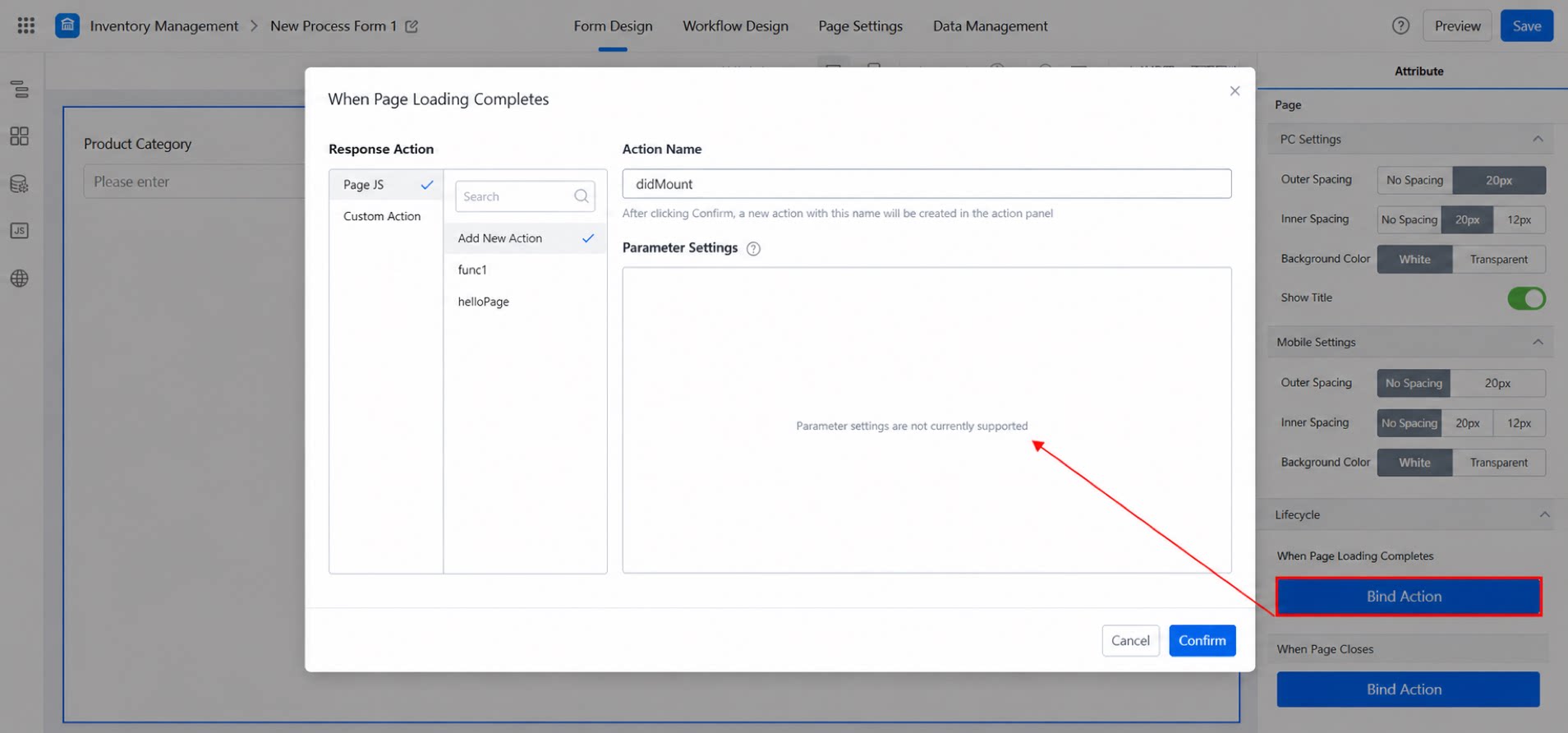This screenshot has height=733, width=1568.
Task: Click the edit form name pencil icon
Action: click(x=412, y=26)
